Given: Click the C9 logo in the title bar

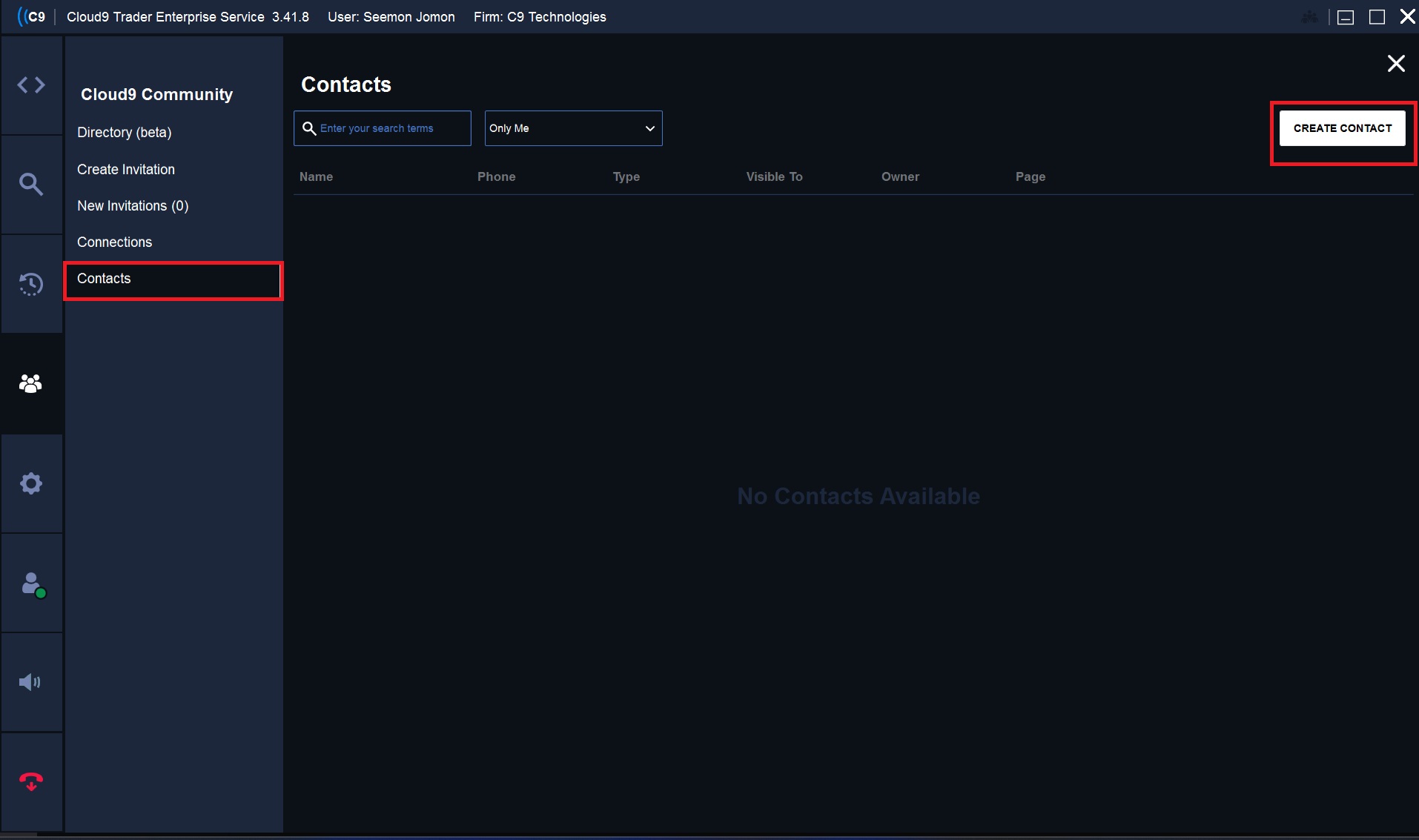Looking at the screenshot, I should [31, 16].
